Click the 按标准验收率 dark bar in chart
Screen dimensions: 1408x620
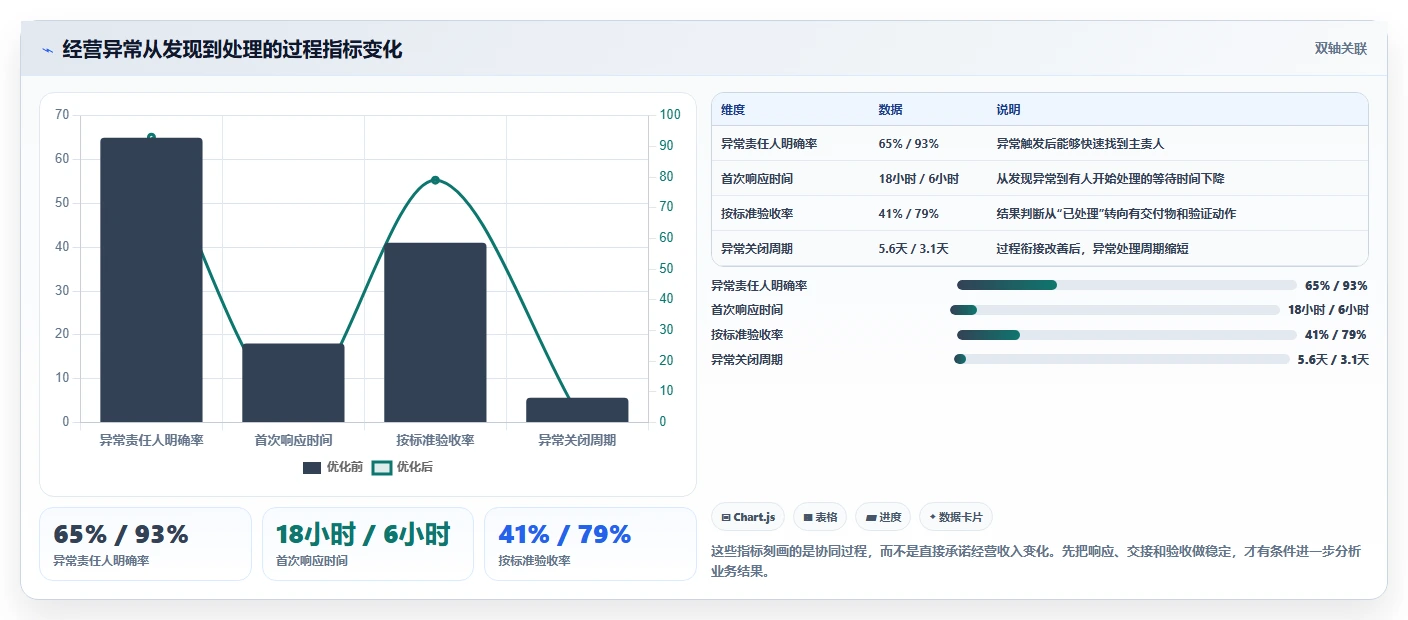point(435,332)
